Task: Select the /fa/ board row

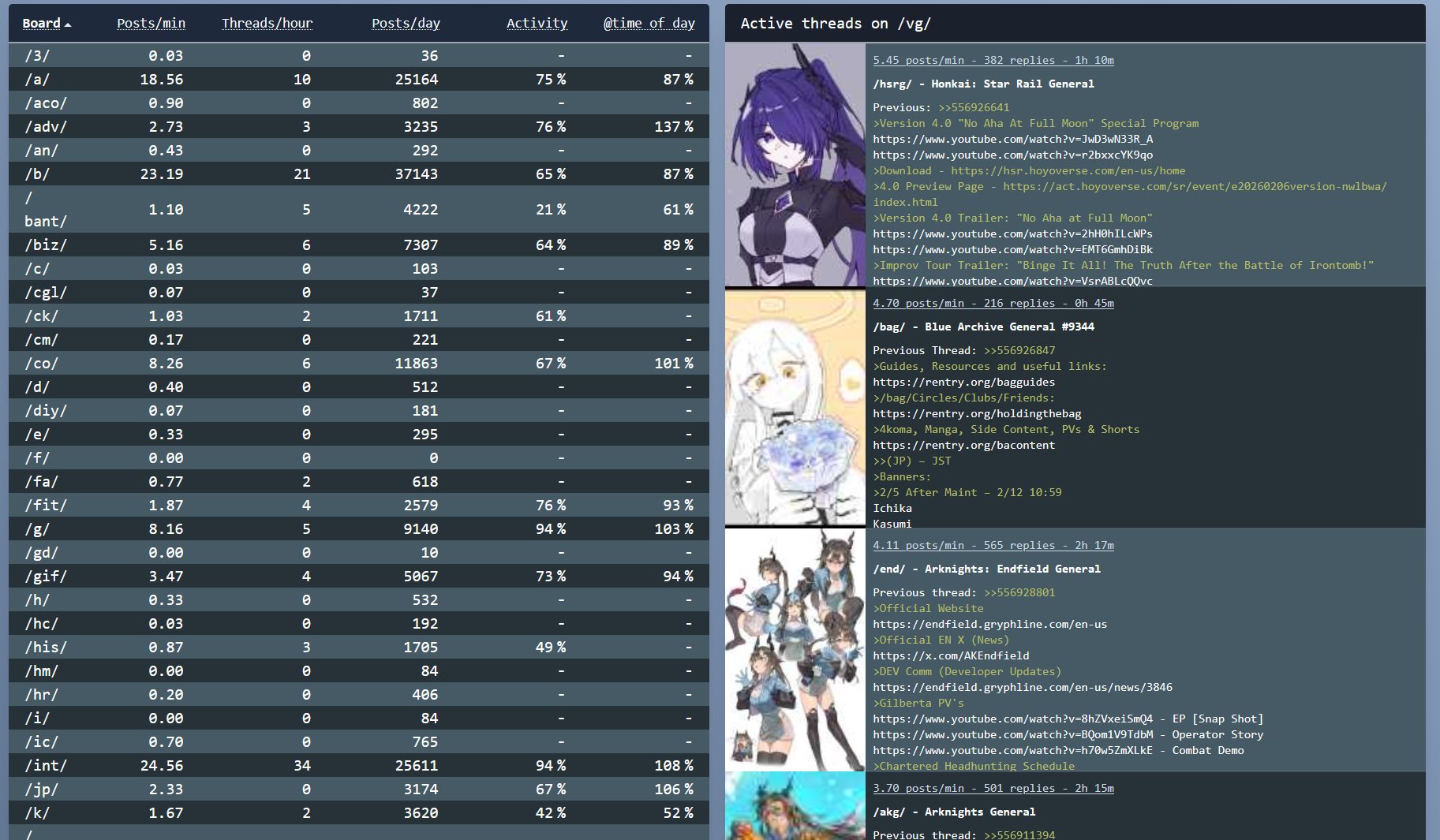Action: point(359,481)
